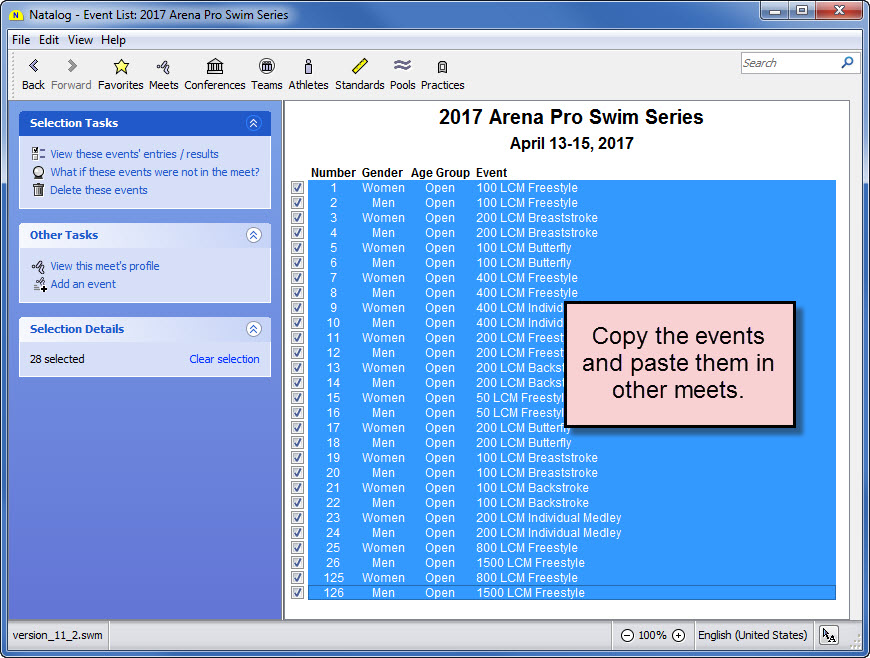
Task: Click Delete these events link
Action: click(98, 190)
